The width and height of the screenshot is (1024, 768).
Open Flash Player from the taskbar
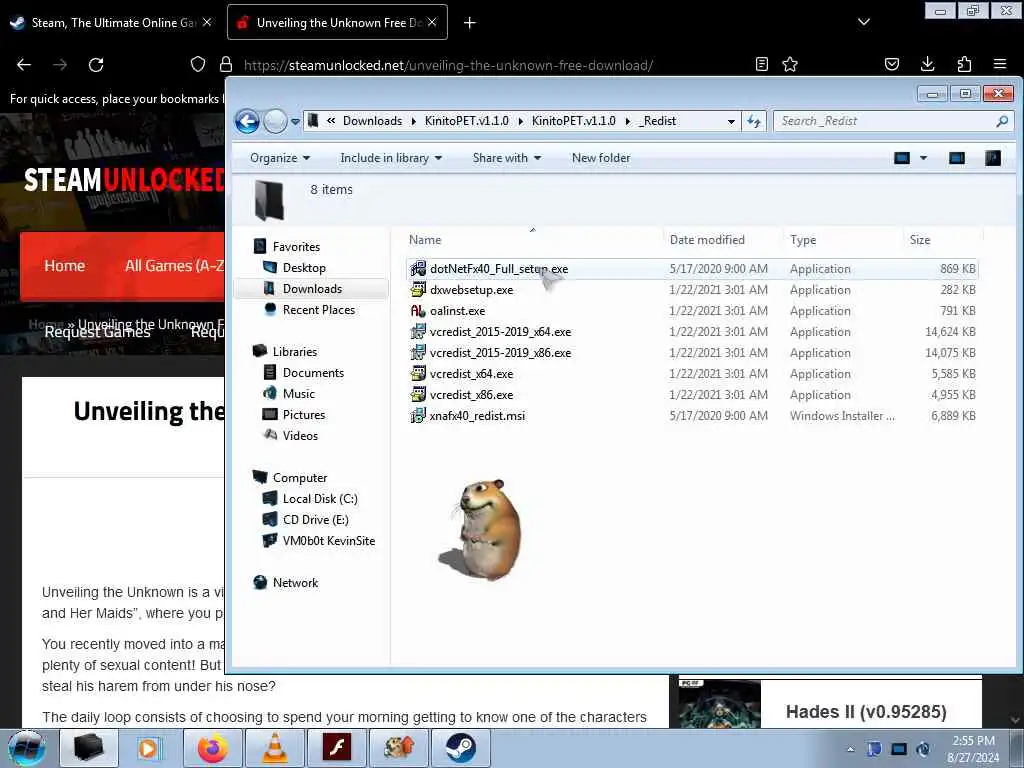click(337, 748)
